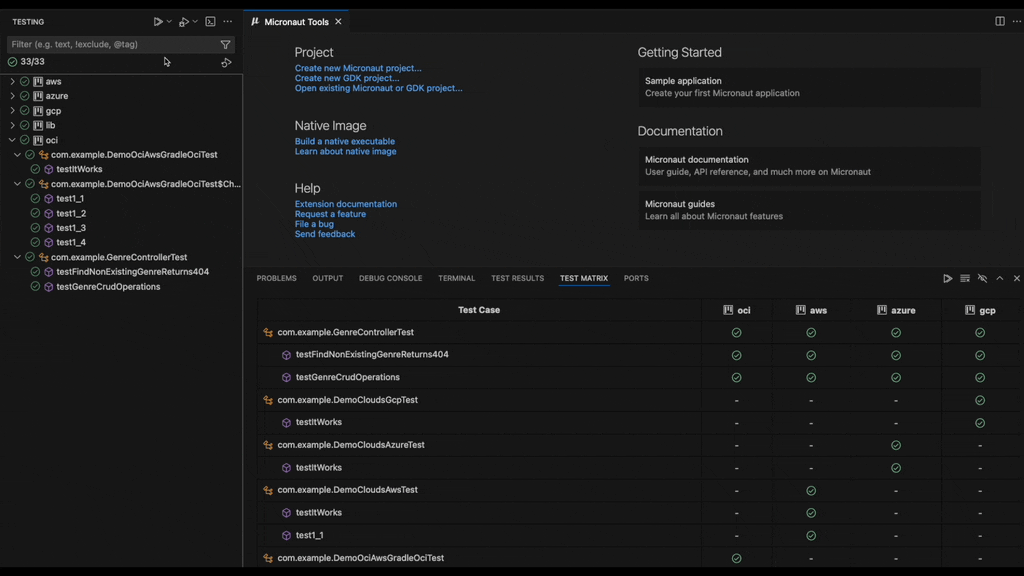Run tests from the Test Matrix panel toolbar
The image size is (1024, 576).
948,279
